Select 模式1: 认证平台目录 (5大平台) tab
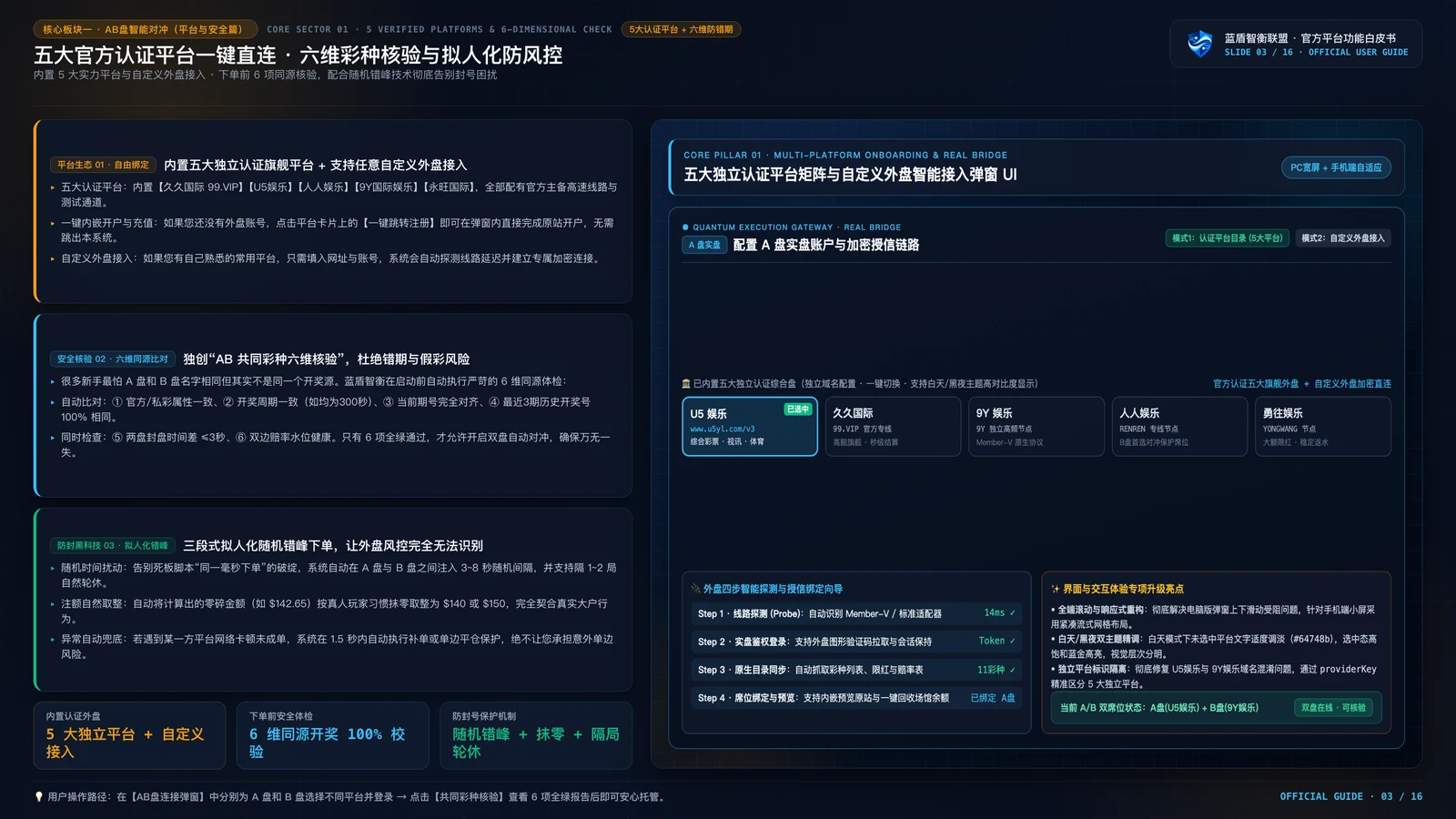This screenshot has height=819, width=1456. [x=1227, y=238]
